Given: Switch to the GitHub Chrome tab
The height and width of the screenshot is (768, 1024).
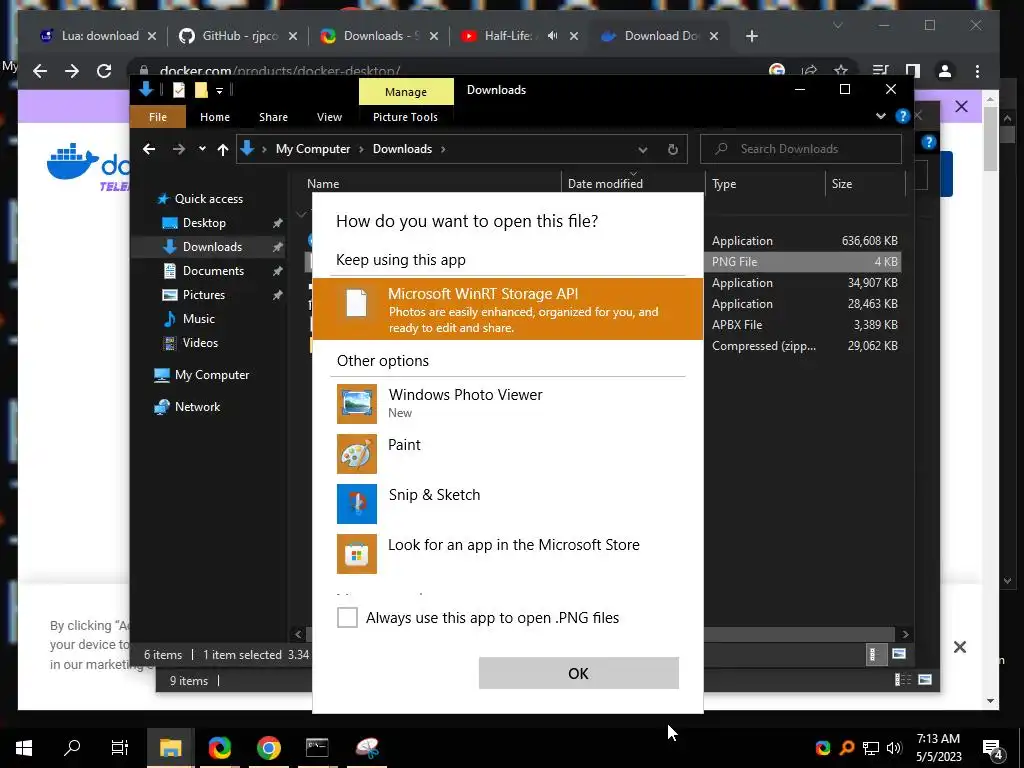Looking at the screenshot, I should click(239, 36).
